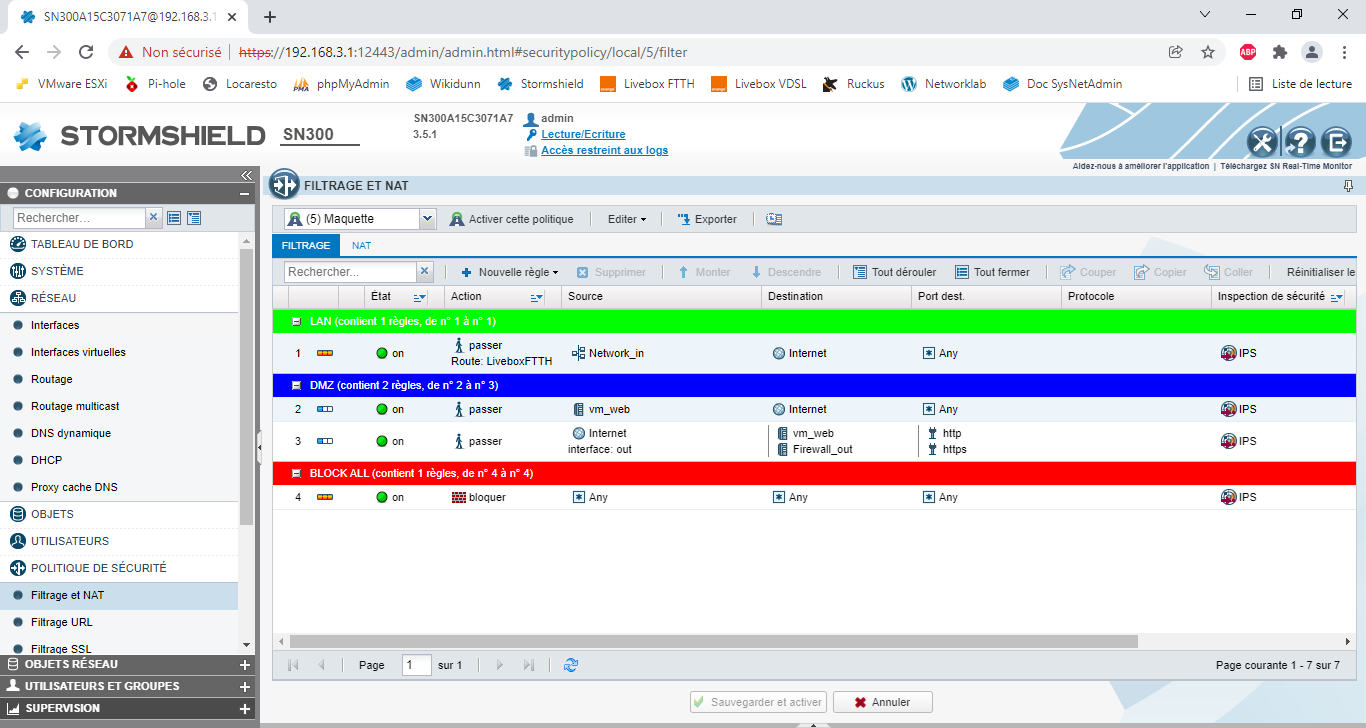
Task: Open the help question mark icon
Action: [1299, 143]
